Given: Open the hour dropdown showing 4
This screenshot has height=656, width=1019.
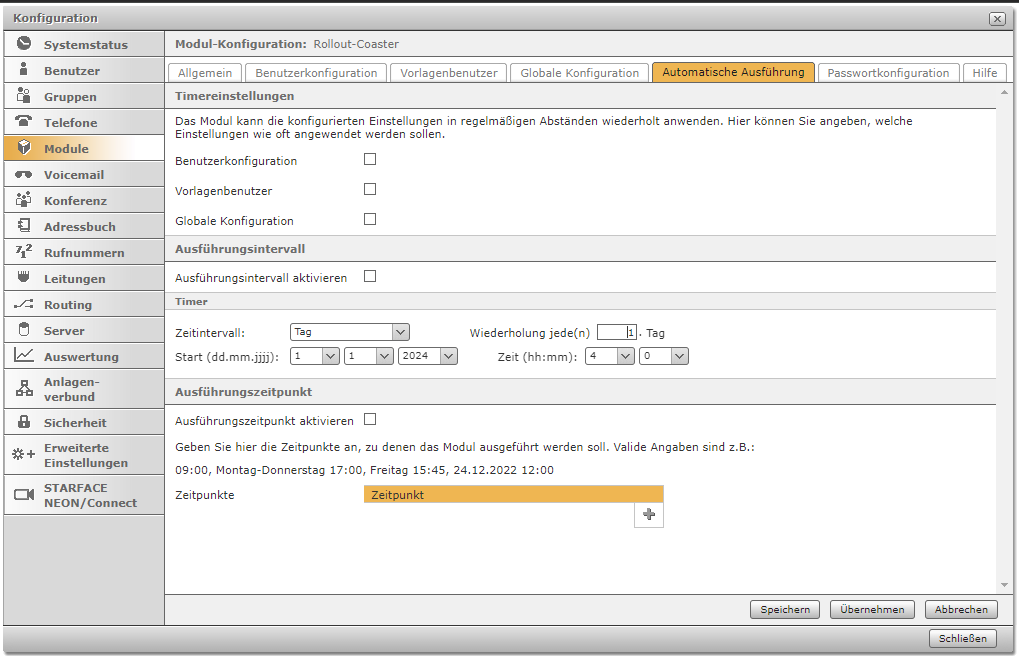Looking at the screenshot, I should tap(610, 356).
